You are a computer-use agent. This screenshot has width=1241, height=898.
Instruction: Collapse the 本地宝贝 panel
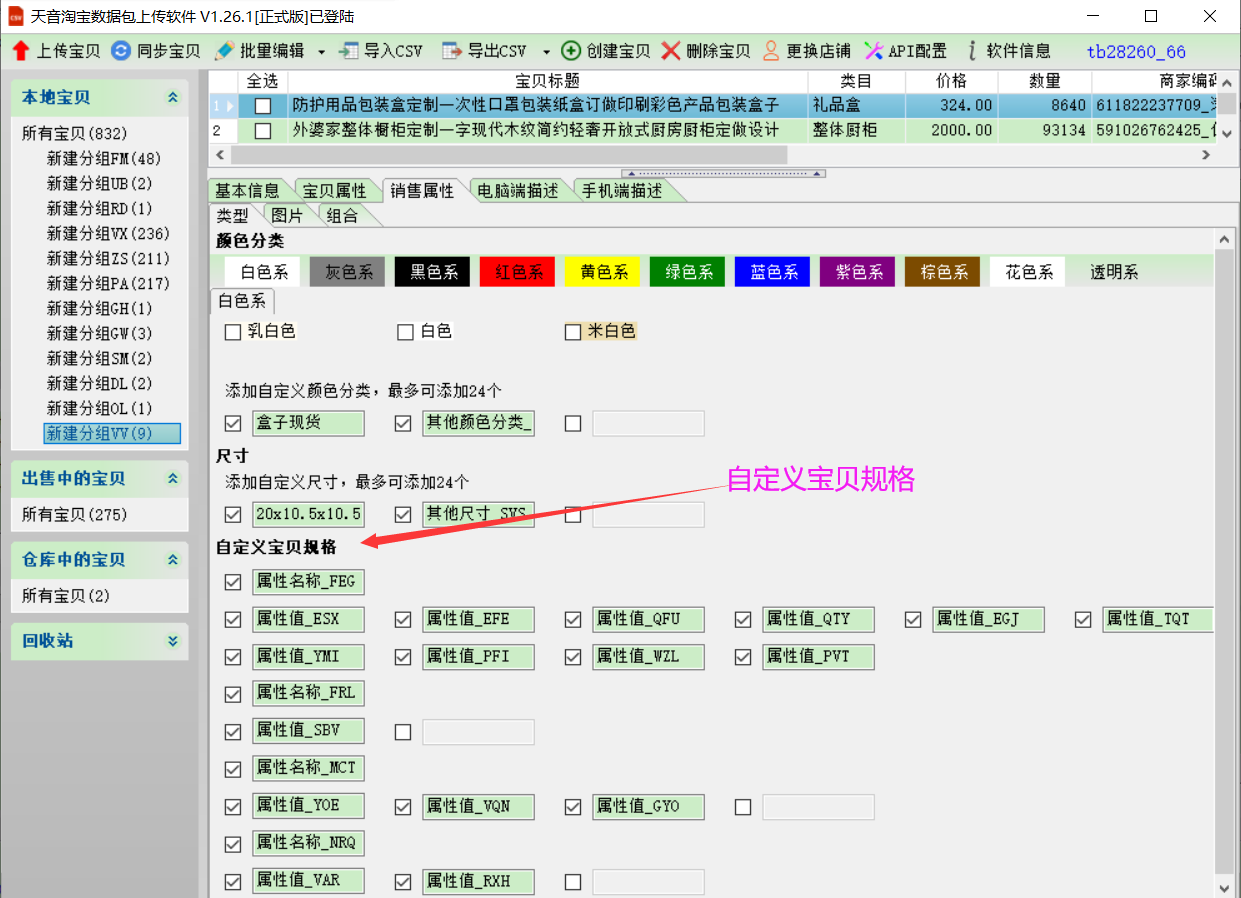[173, 97]
